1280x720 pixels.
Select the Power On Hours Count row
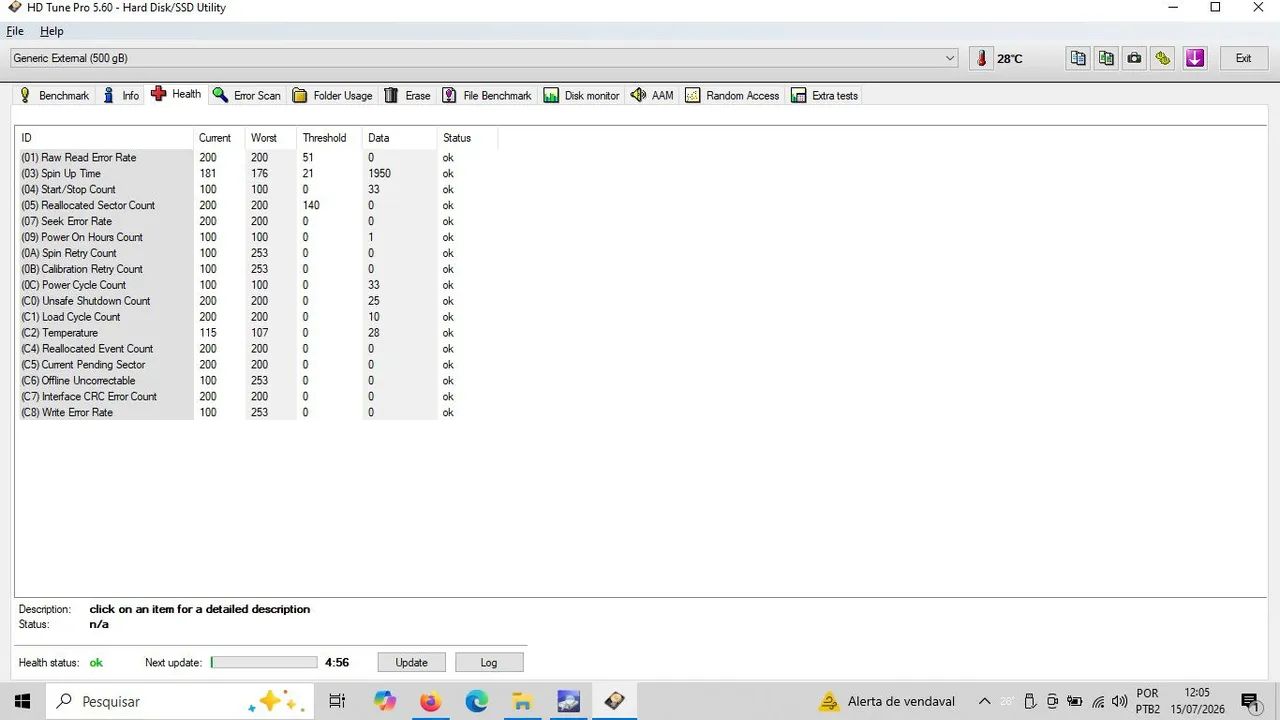(x=257, y=237)
